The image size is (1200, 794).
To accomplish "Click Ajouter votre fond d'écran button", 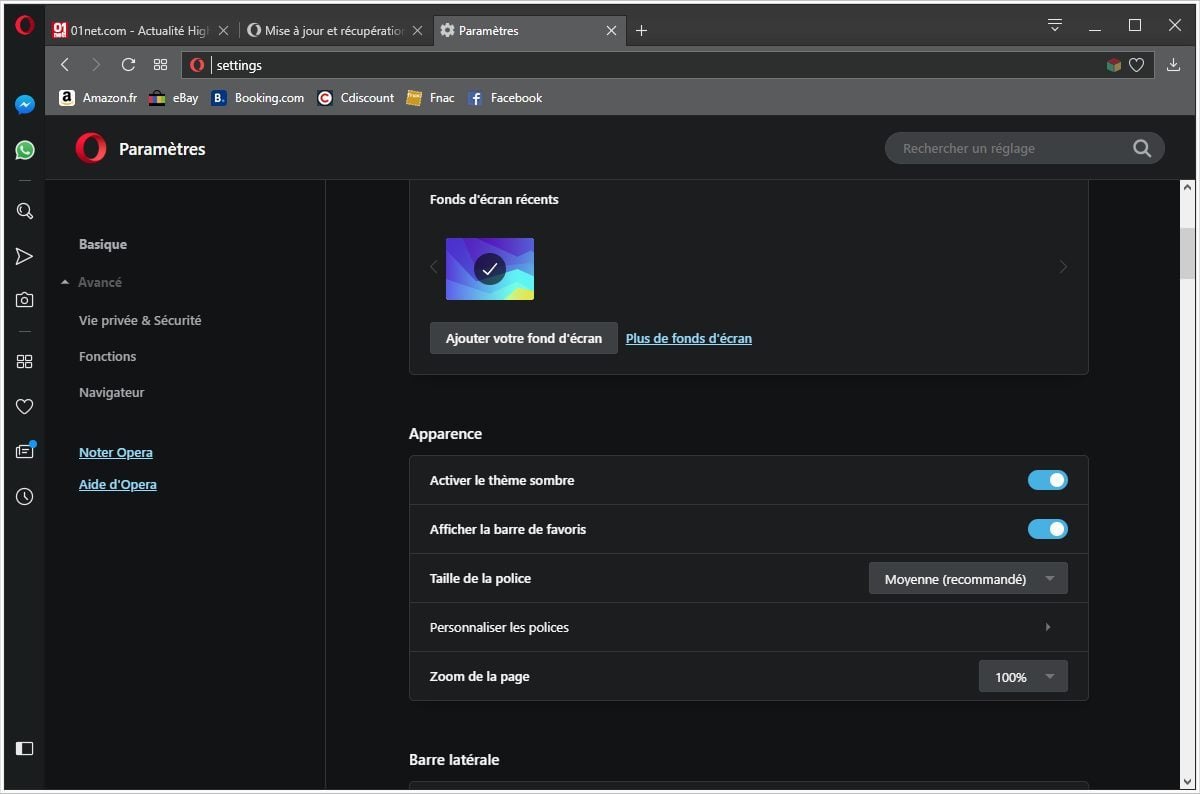I will coord(523,338).
